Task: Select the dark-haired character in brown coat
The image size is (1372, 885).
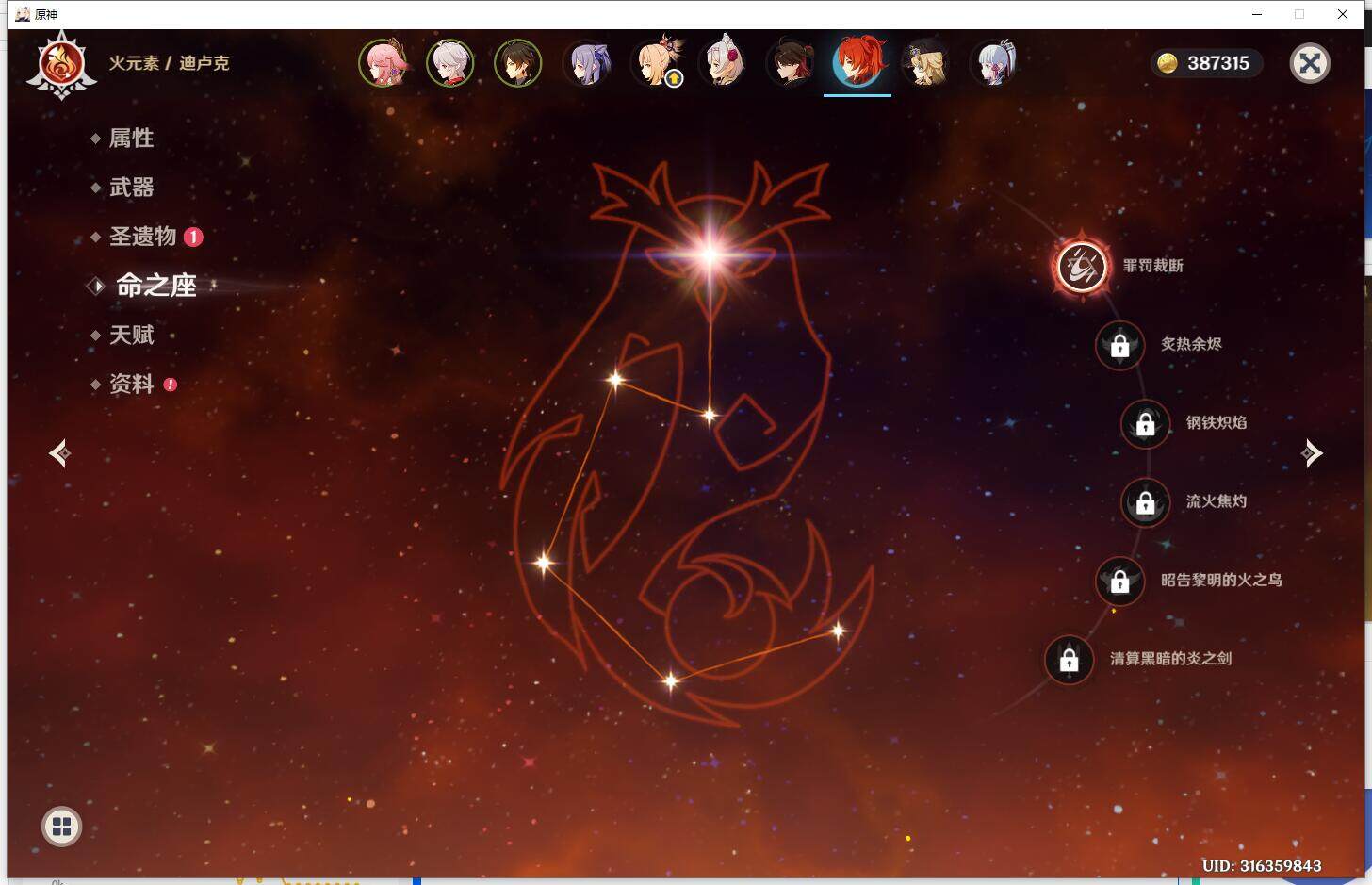Action: tap(517, 63)
